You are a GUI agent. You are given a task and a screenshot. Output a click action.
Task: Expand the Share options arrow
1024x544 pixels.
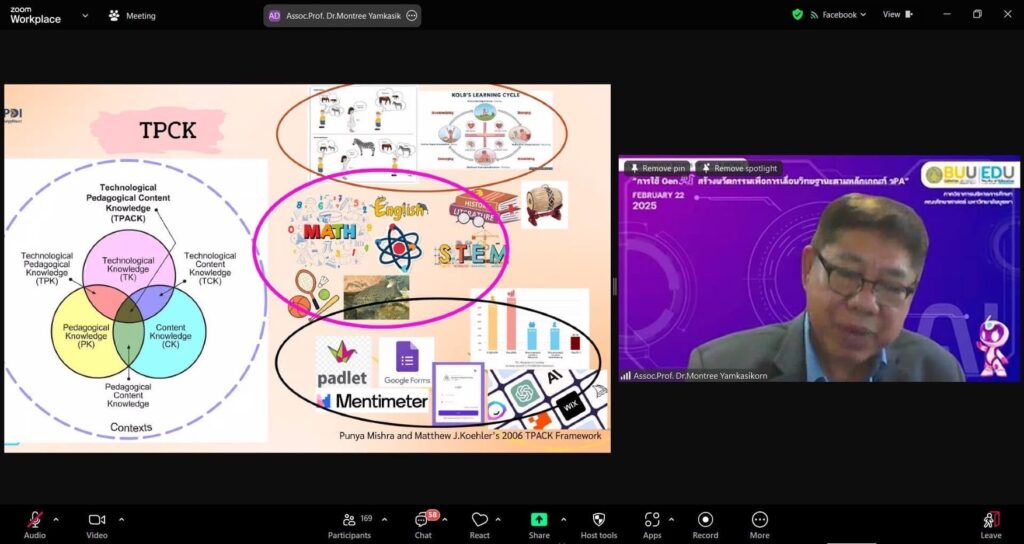[x=563, y=519]
